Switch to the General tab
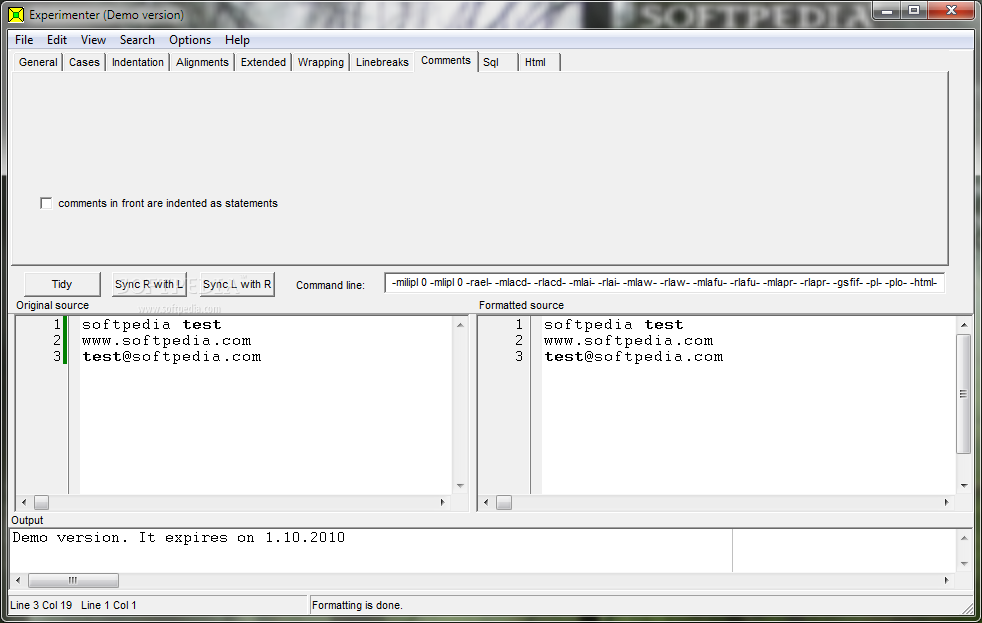 click(38, 62)
